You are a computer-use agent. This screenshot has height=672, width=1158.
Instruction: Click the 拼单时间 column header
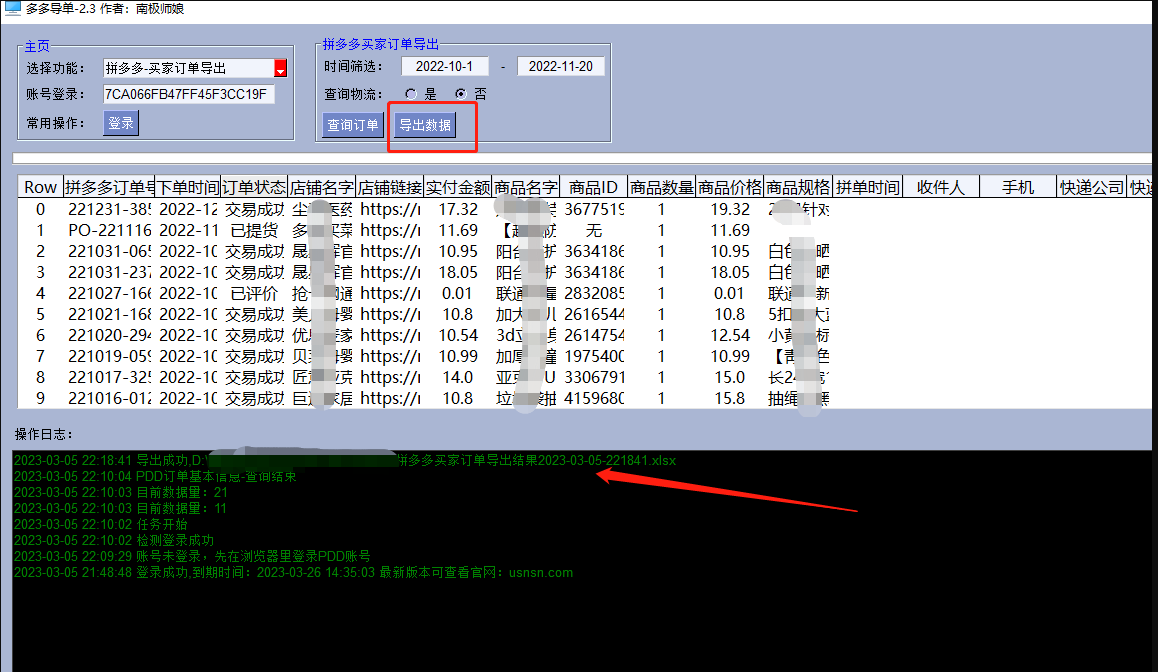pos(867,188)
